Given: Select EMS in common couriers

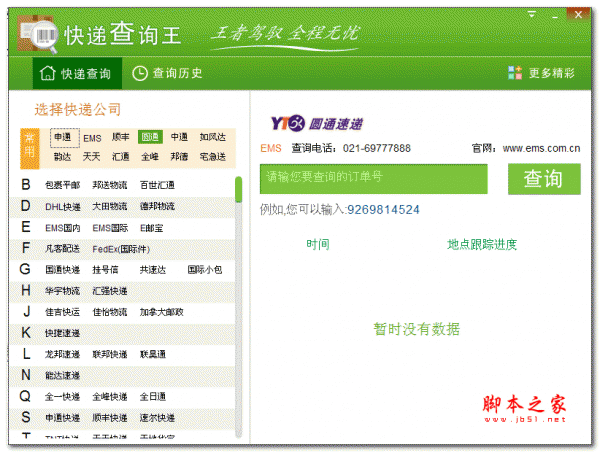Looking at the screenshot, I should (x=92, y=138).
